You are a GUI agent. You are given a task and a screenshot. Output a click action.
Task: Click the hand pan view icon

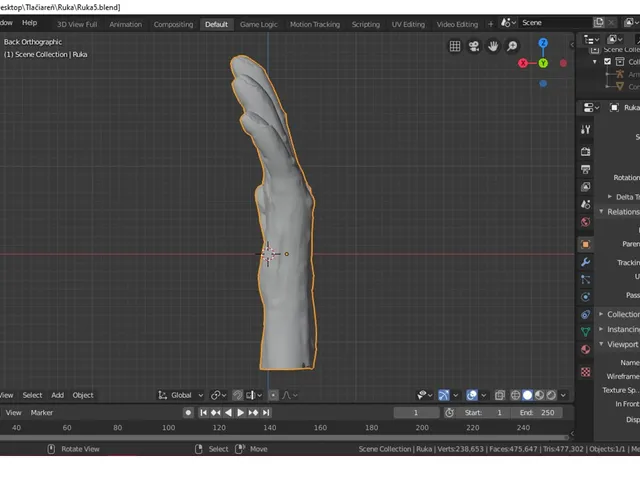pos(493,46)
